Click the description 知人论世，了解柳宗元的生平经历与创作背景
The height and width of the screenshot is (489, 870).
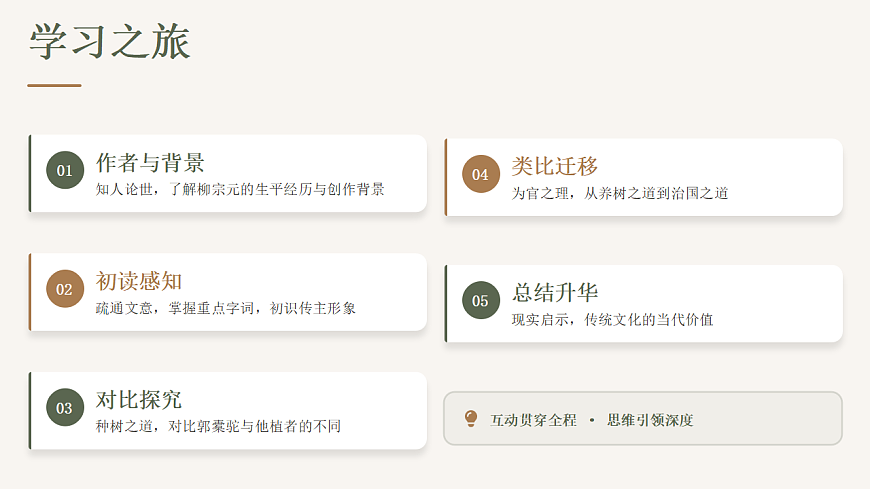(x=240, y=189)
